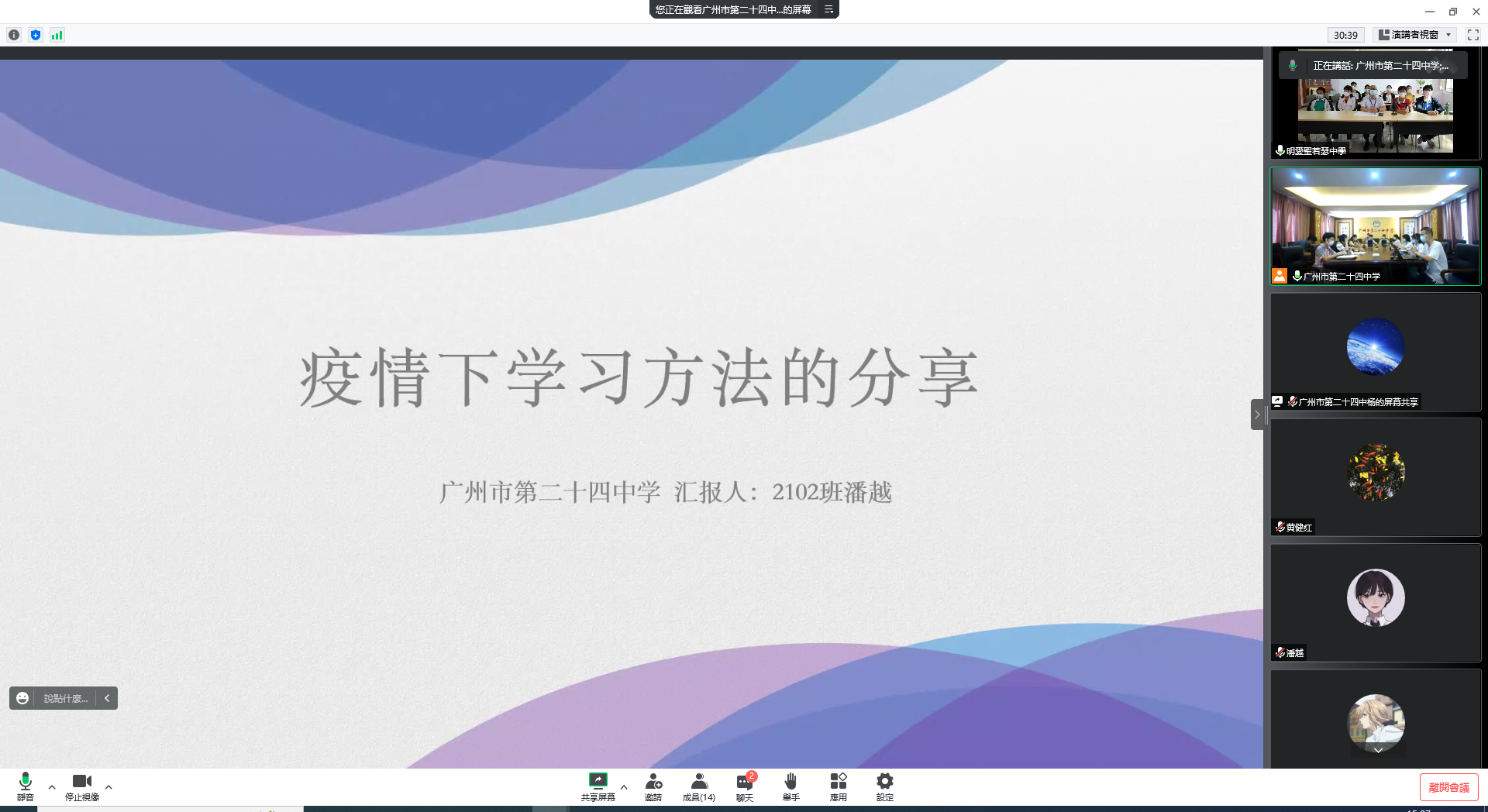This screenshot has width=1488, height=812.
Task: Select the screen-sharing participant tile with earth avatar
Action: [1376, 352]
